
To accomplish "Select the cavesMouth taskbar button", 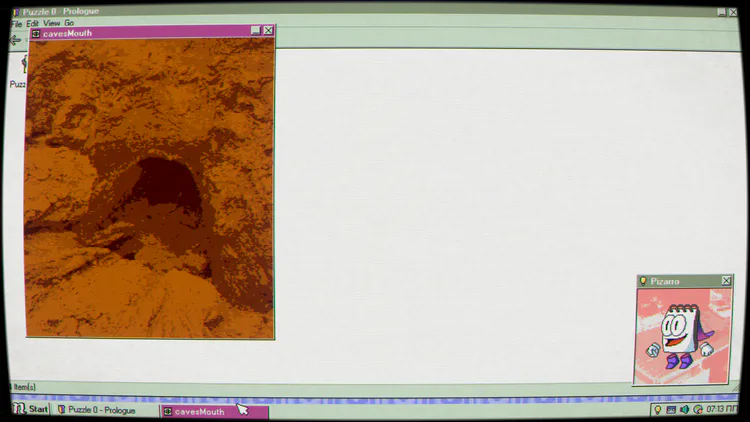I will (x=215, y=411).
